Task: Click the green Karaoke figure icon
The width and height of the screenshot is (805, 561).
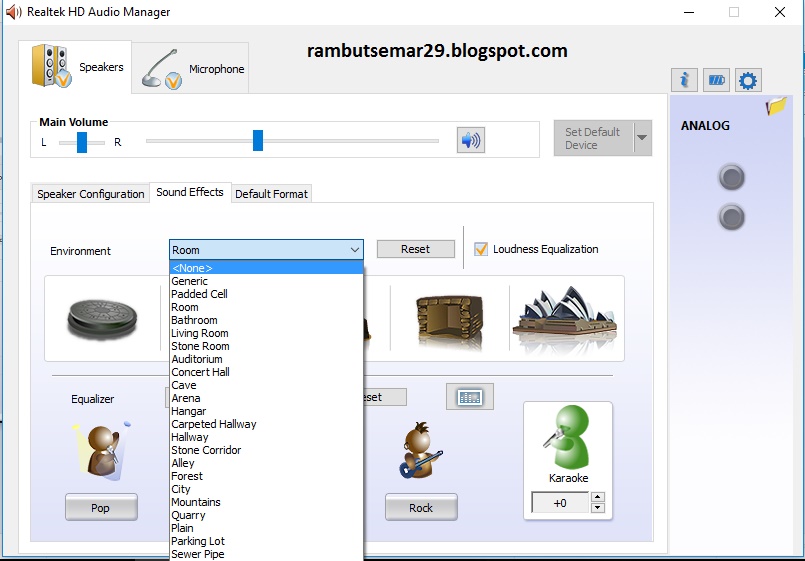Action: pos(568,437)
